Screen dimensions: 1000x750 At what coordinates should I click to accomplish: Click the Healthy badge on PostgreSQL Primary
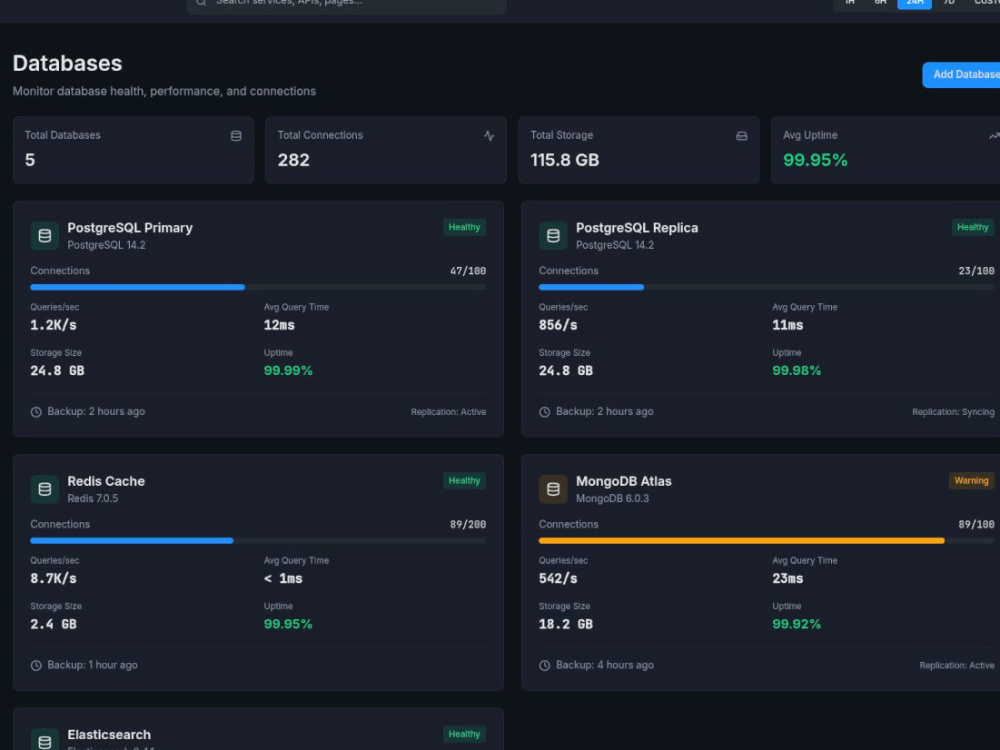464,228
